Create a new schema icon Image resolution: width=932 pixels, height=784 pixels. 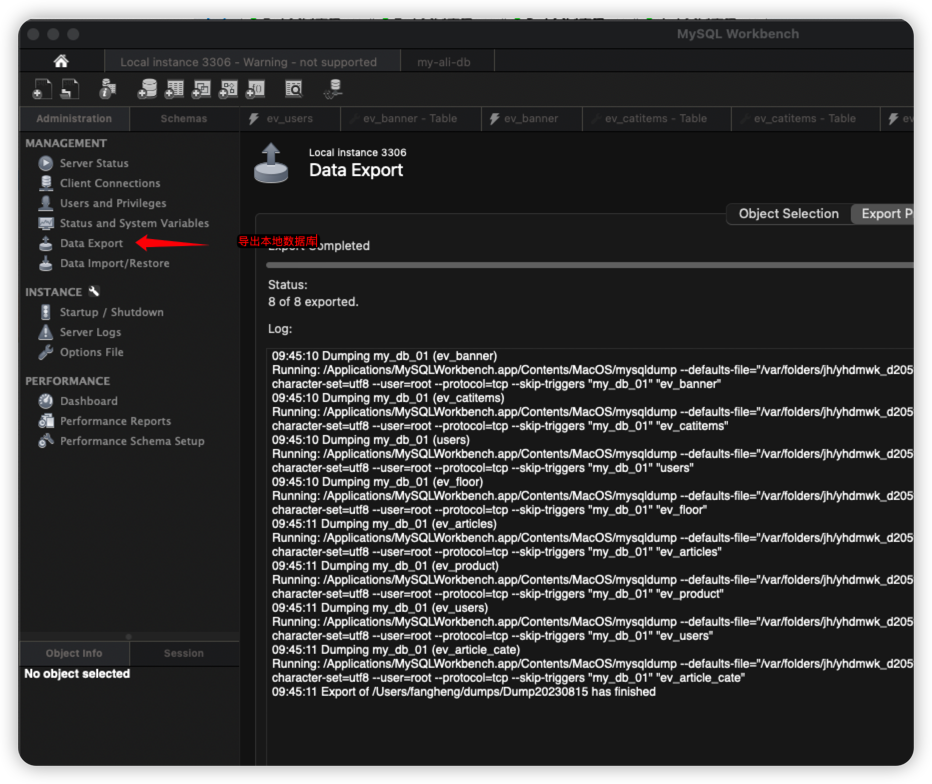pos(147,89)
